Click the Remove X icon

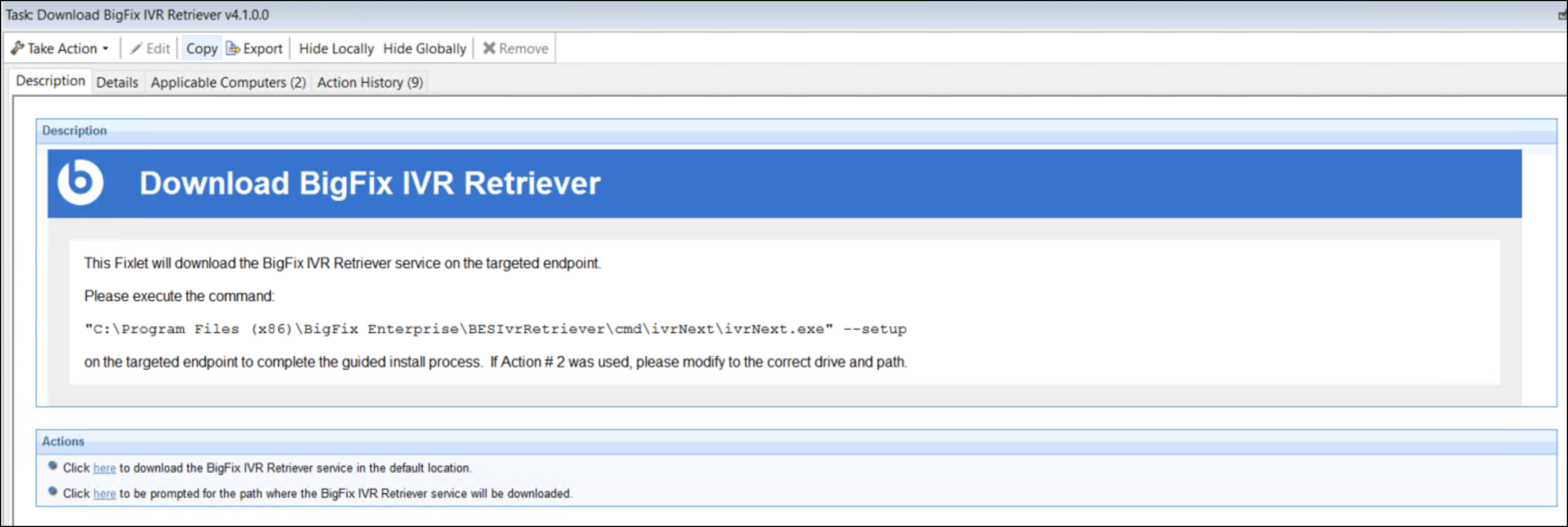(x=489, y=48)
